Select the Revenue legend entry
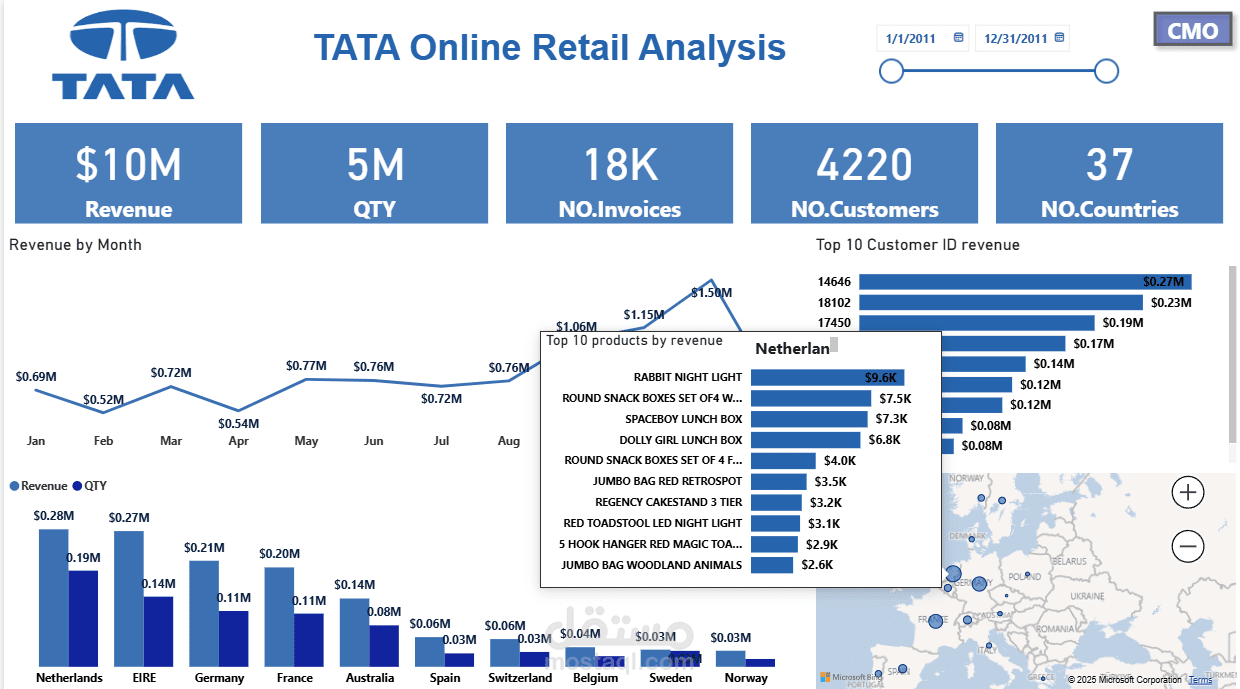This screenshot has width=1240, height=689. pyautogui.click(x=38, y=486)
